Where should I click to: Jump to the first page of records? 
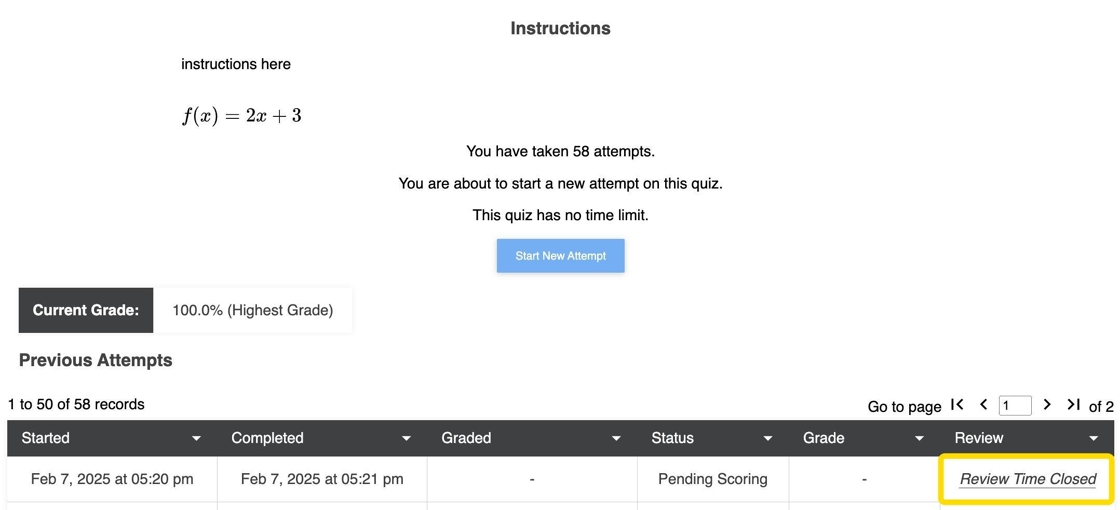(x=957, y=405)
